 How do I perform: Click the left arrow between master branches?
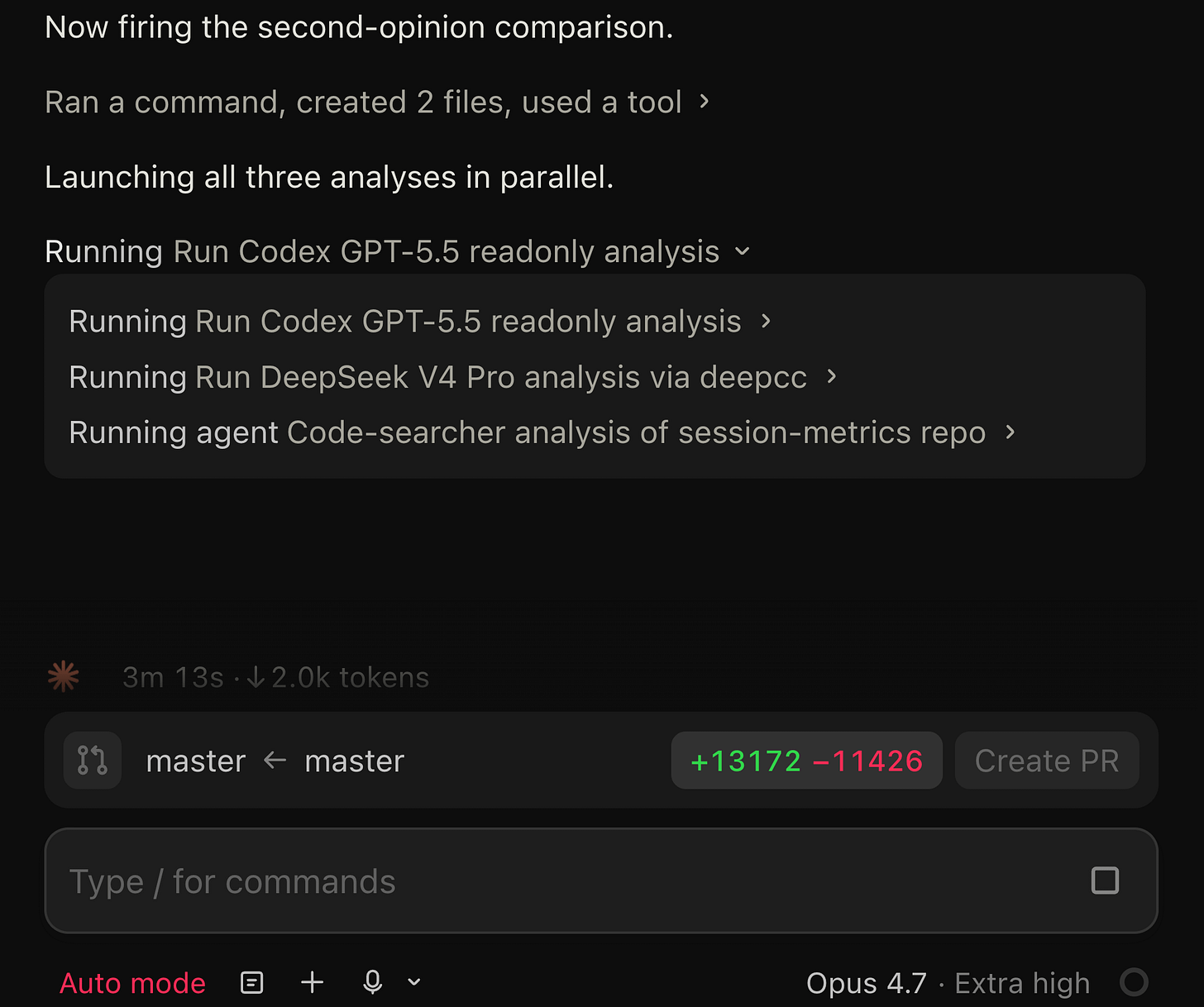(x=275, y=761)
